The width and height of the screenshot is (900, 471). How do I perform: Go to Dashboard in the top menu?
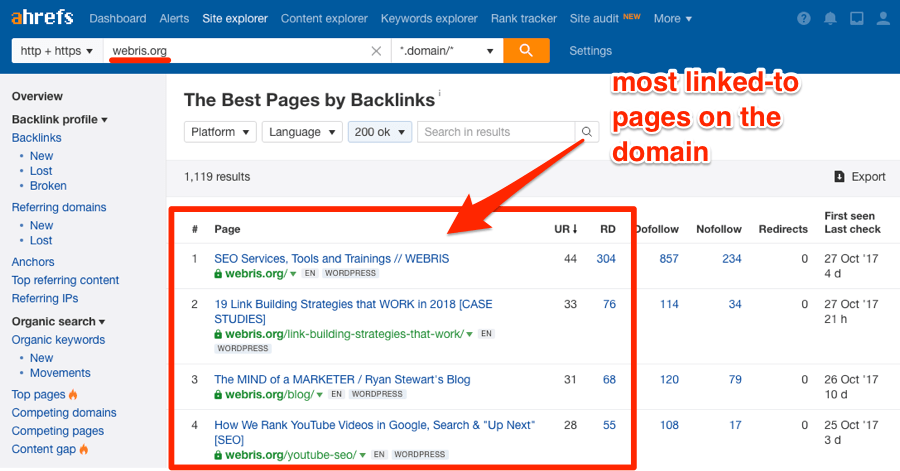[x=118, y=18]
